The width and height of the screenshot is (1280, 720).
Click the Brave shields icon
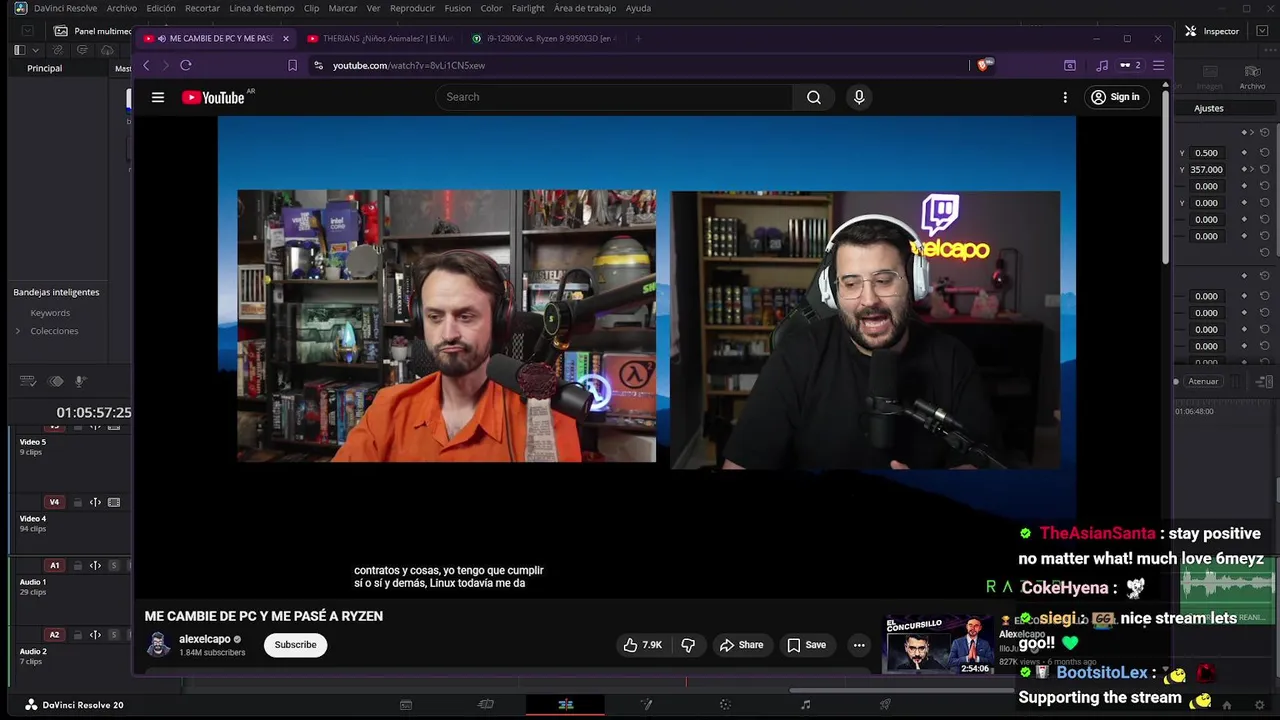pyautogui.click(x=984, y=65)
